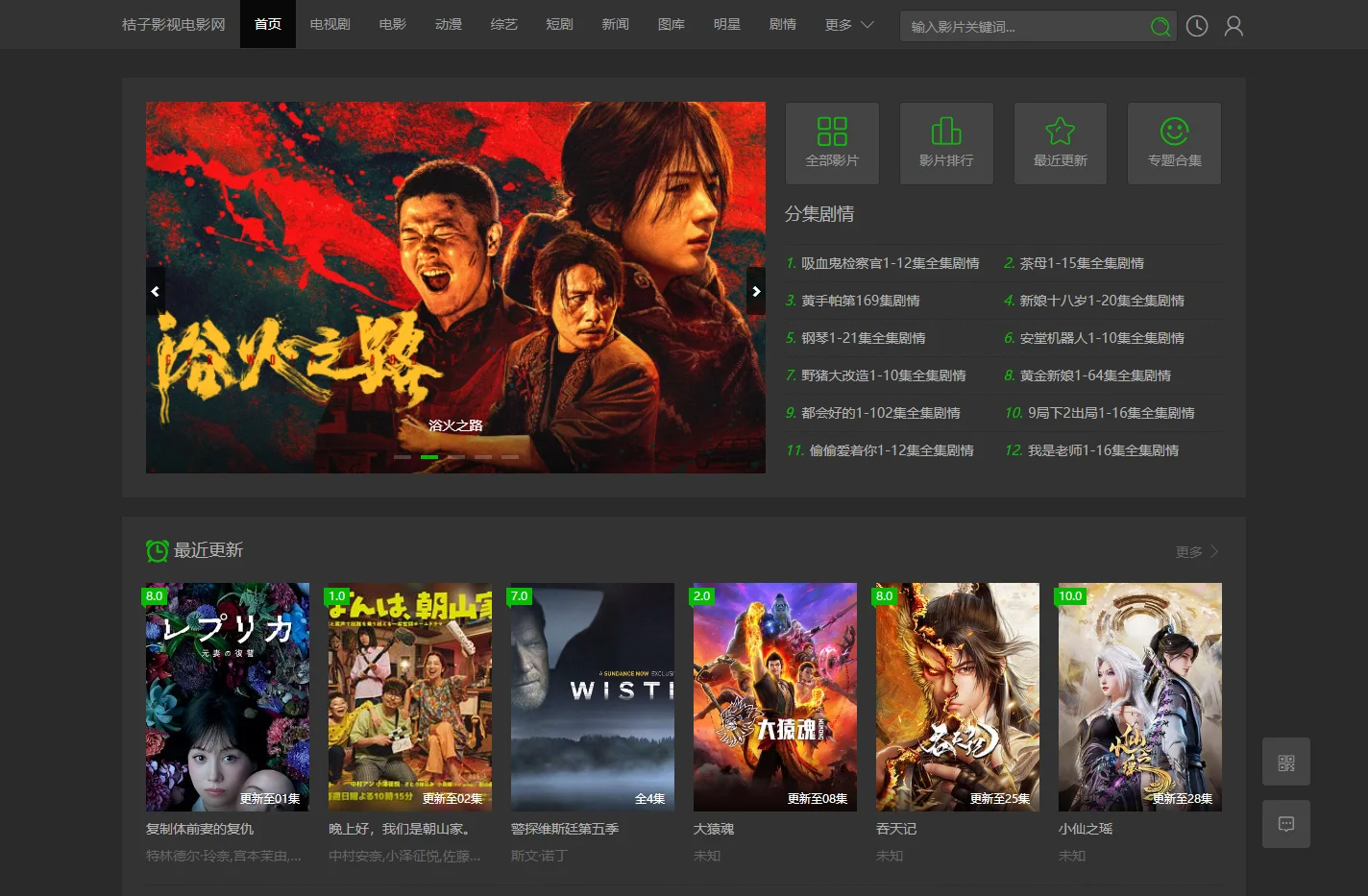This screenshot has height=896, width=1368.
Task: Open 野猪大改造1-10集全集剧情 link
Action: coord(884,375)
